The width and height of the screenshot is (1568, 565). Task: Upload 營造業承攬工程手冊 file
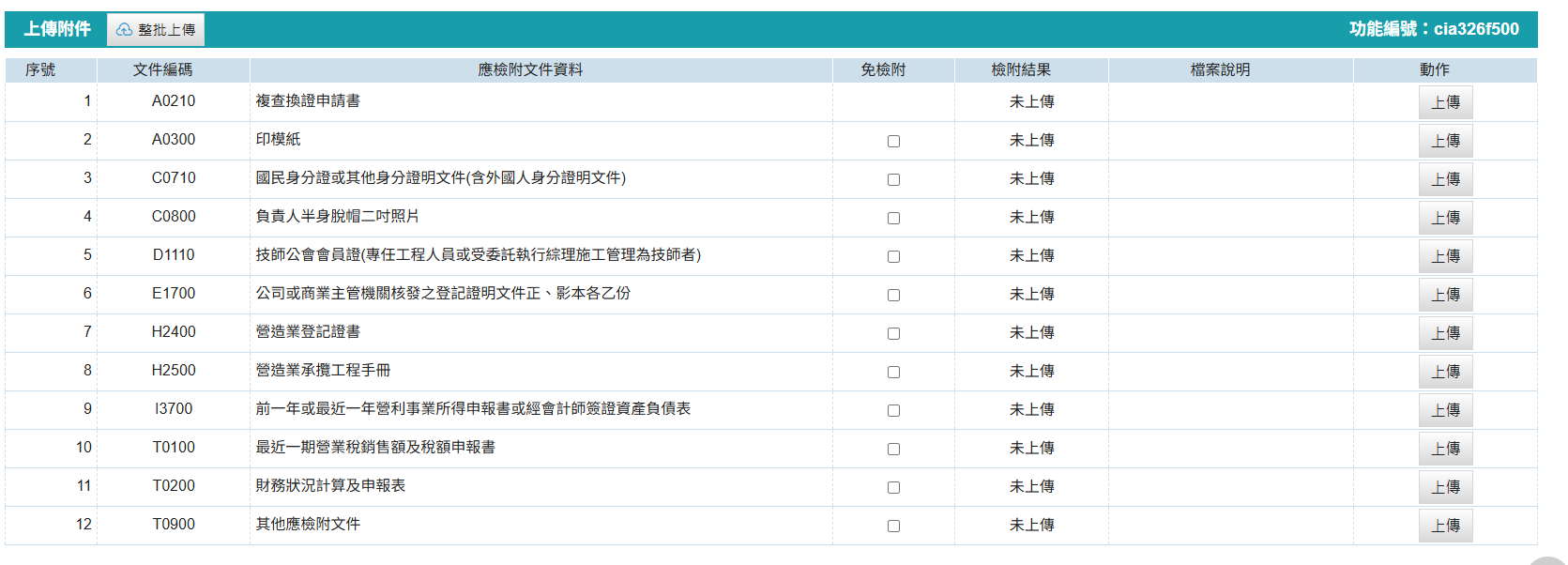click(1445, 372)
